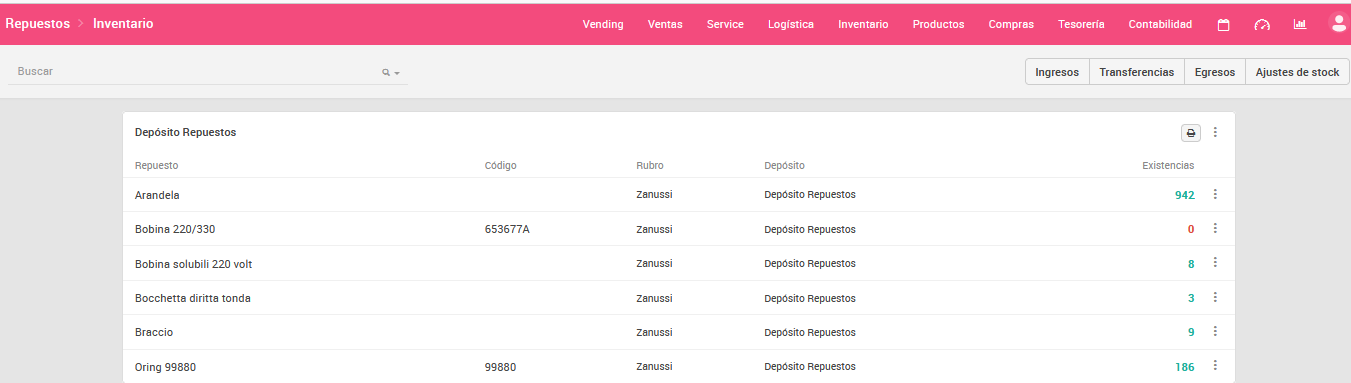Open the calendar icon in top bar

pos(1223,24)
